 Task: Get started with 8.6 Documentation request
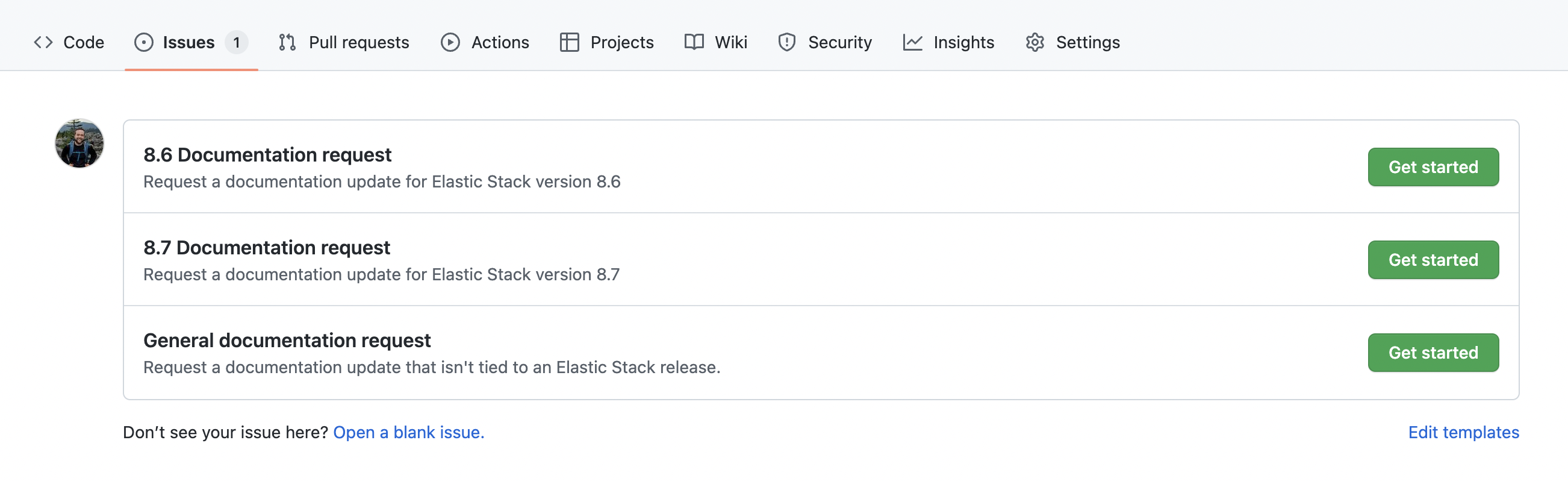[1434, 167]
